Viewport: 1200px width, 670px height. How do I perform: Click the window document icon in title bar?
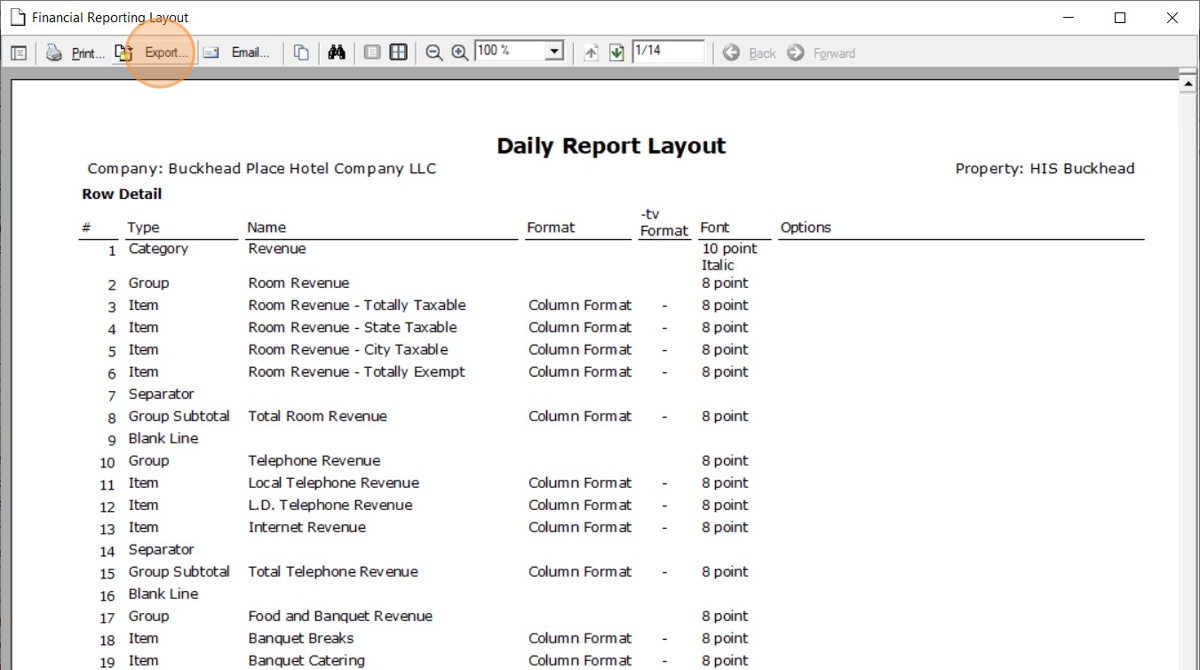pos(17,17)
